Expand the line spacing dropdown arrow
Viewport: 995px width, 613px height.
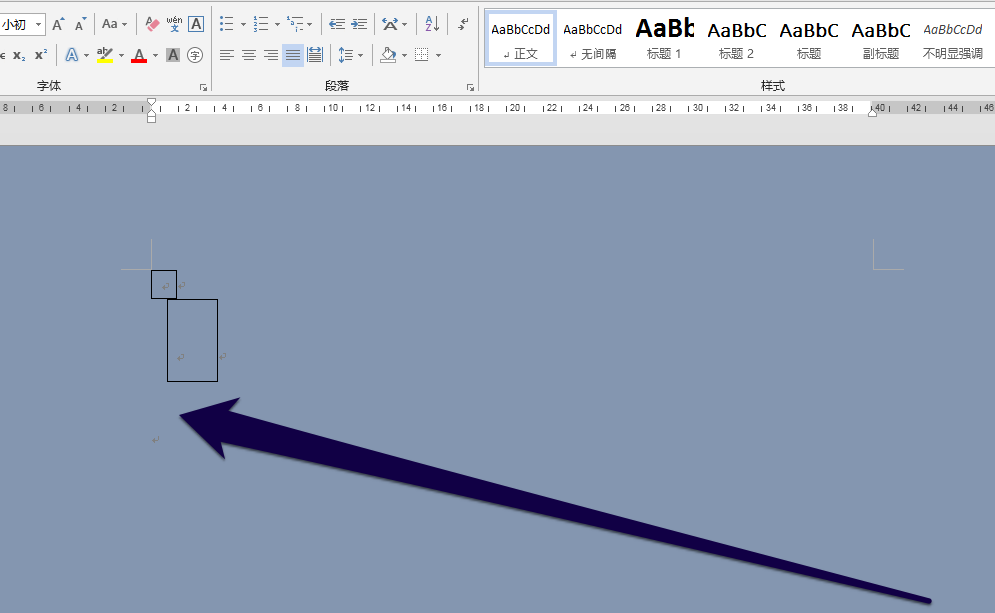(x=361, y=56)
